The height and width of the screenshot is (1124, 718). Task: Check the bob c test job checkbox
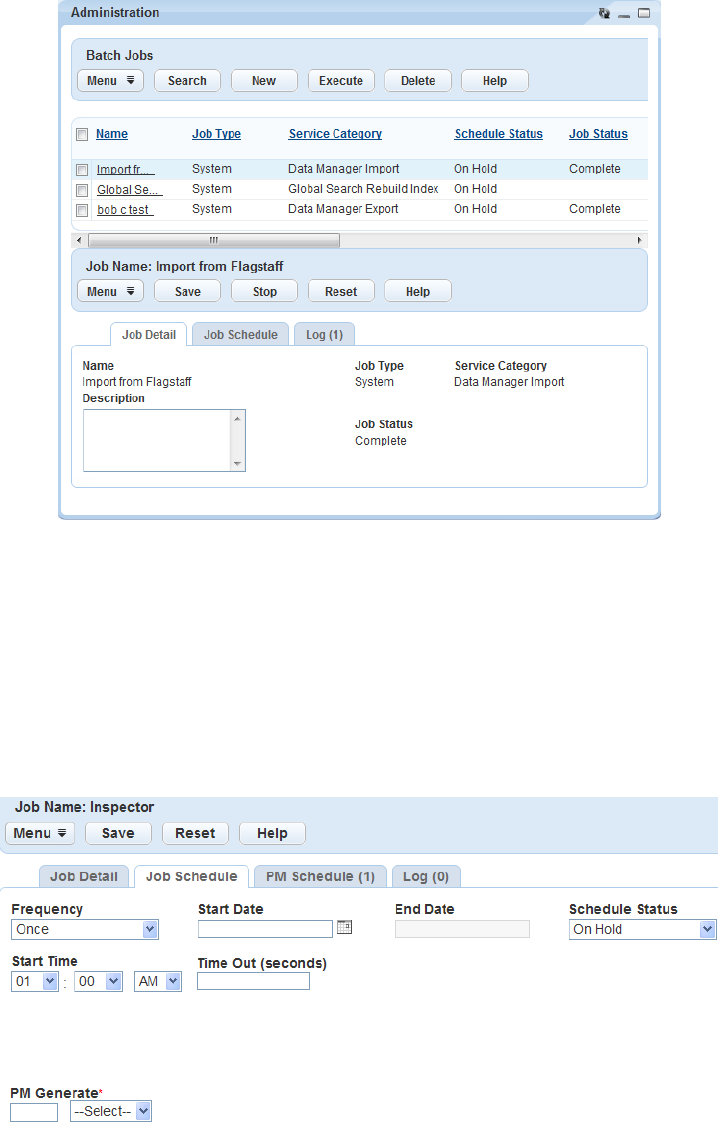coord(82,210)
